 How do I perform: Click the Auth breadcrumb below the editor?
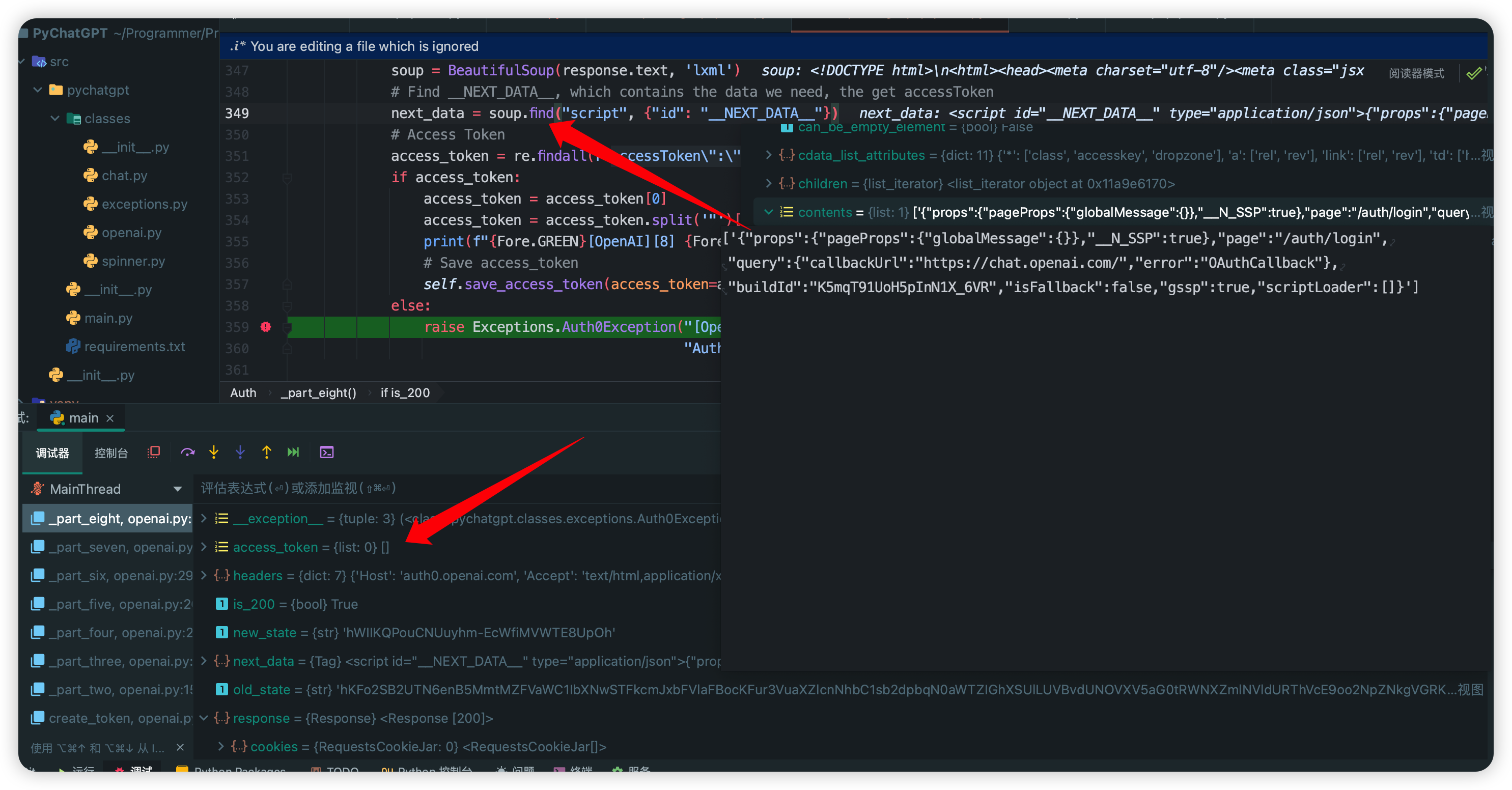click(242, 392)
